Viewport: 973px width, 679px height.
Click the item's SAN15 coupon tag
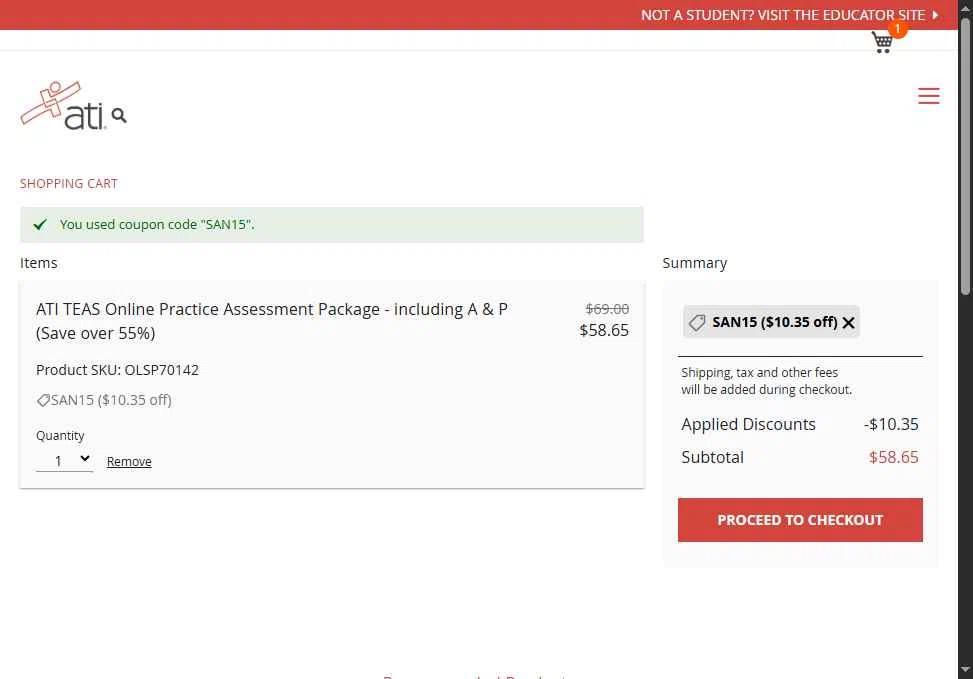[104, 400]
